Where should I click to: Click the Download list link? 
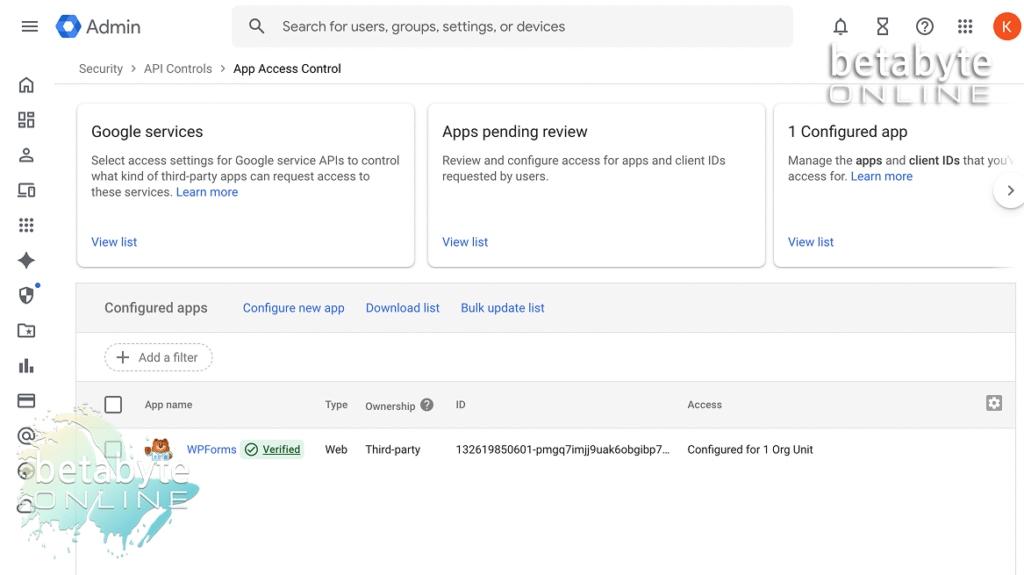point(402,308)
